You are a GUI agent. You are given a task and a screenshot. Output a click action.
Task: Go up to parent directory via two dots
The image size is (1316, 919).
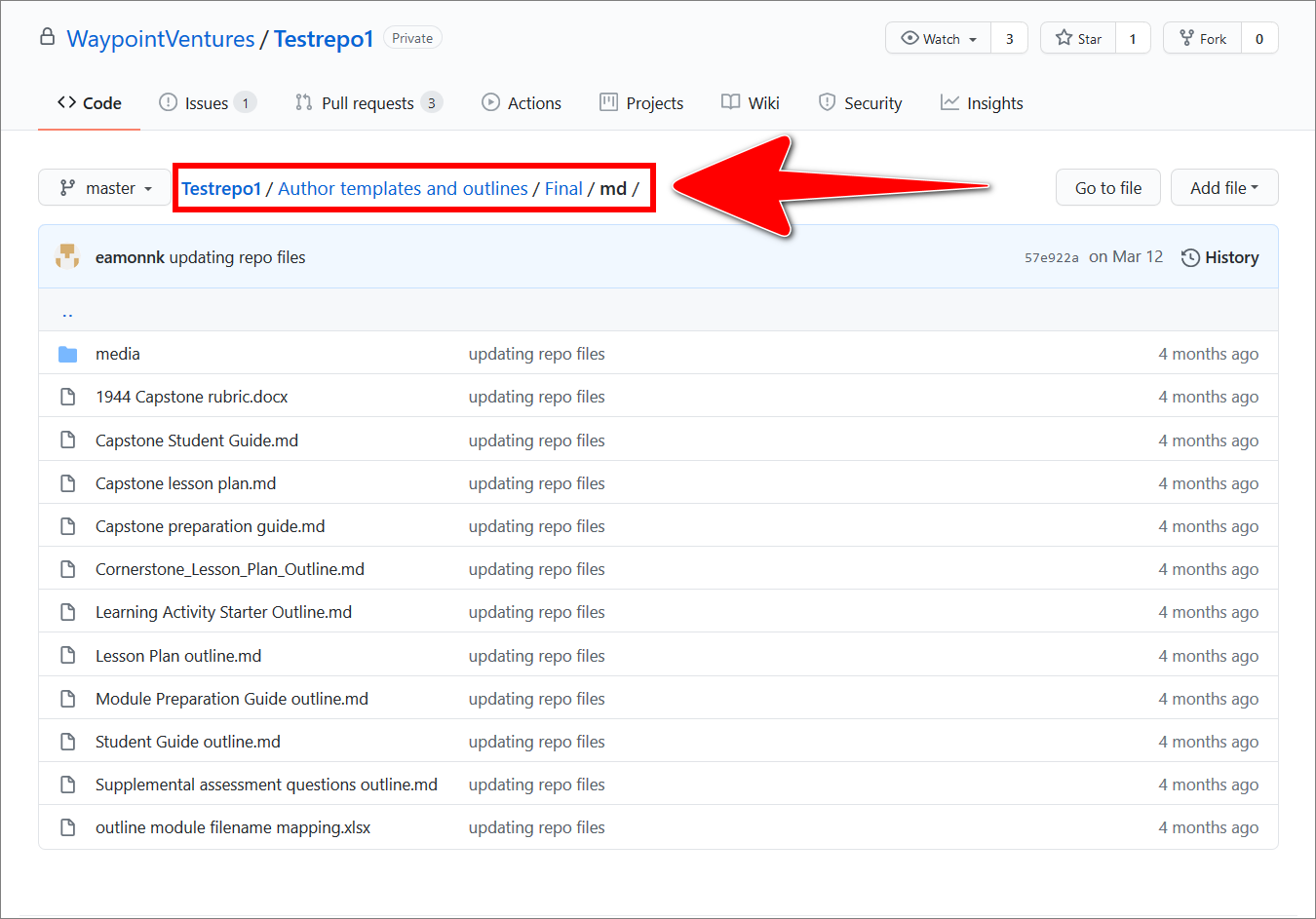pyautogui.click(x=67, y=313)
